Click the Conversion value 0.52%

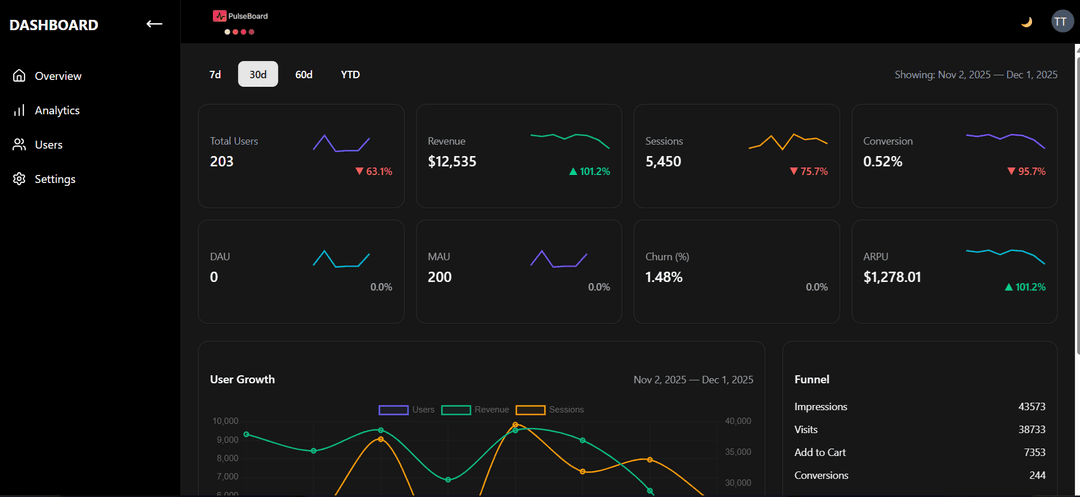click(x=882, y=162)
